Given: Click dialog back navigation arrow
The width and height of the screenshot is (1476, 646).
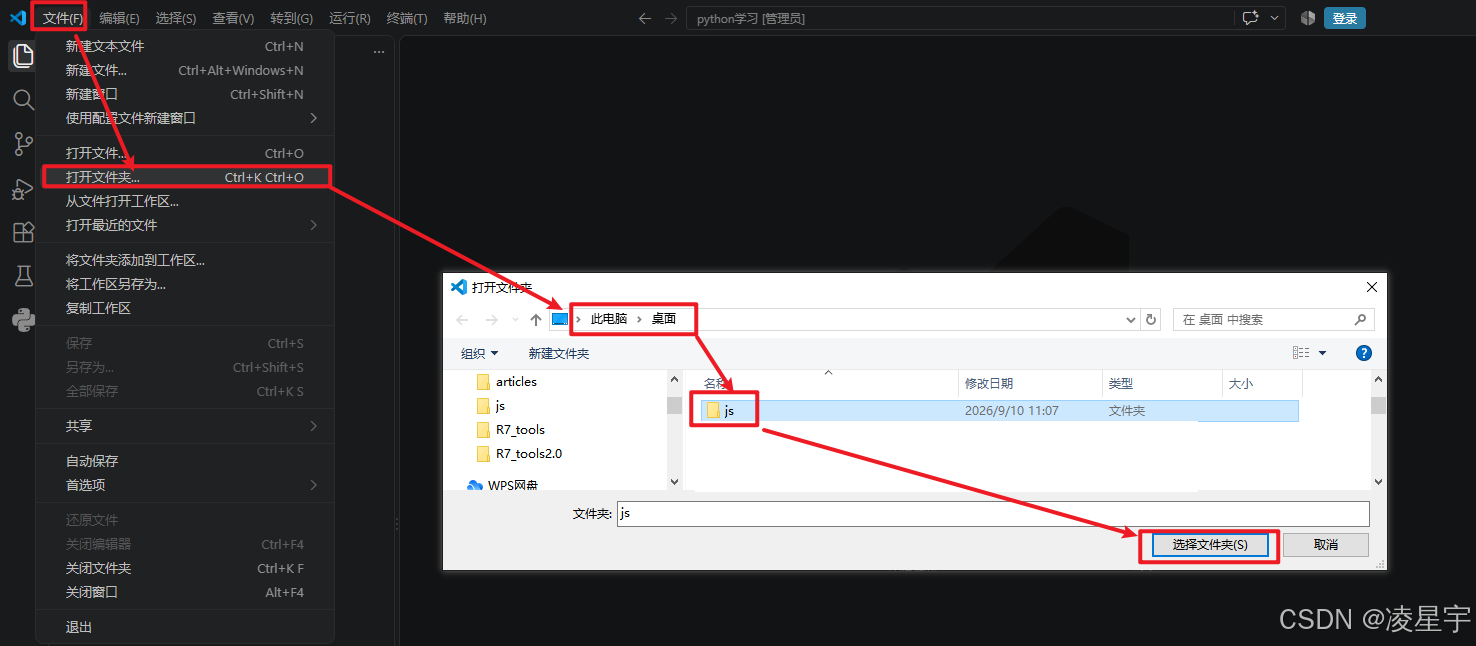Looking at the screenshot, I should pyautogui.click(x=462, y=320).
